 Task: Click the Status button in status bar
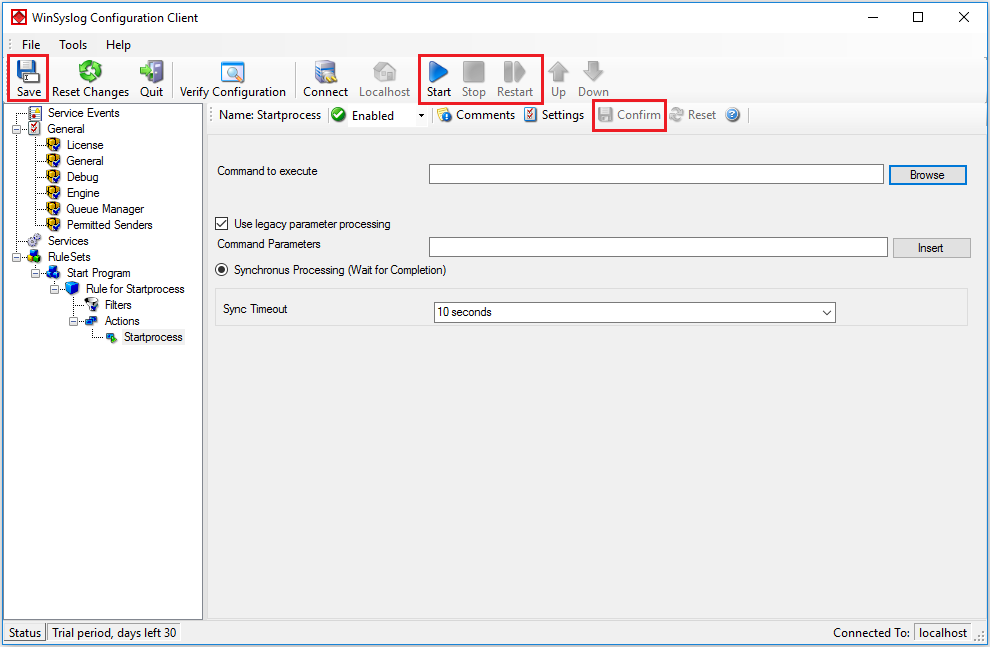pos(25,632)
